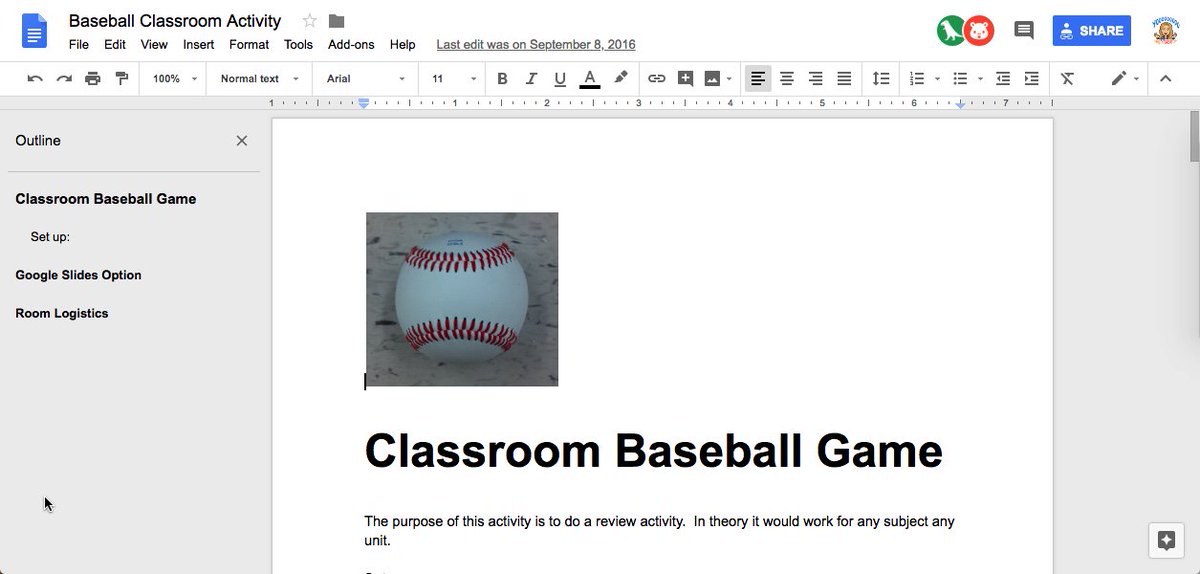1200x574 pixels.
Task: Toggle Bold formatting
Action: pyautogui.click(x=502, y=78)
